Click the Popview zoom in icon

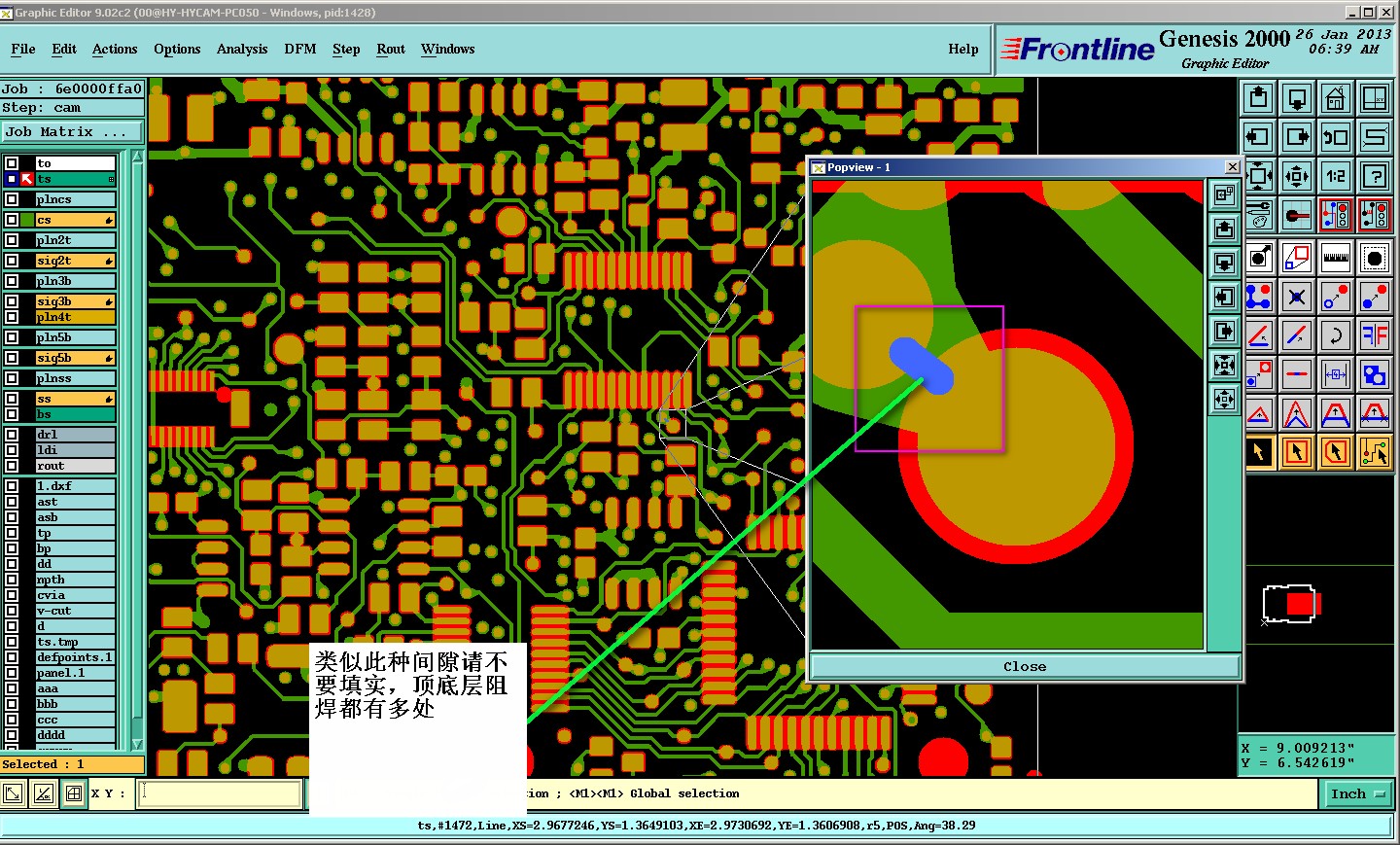[1224, 367]
